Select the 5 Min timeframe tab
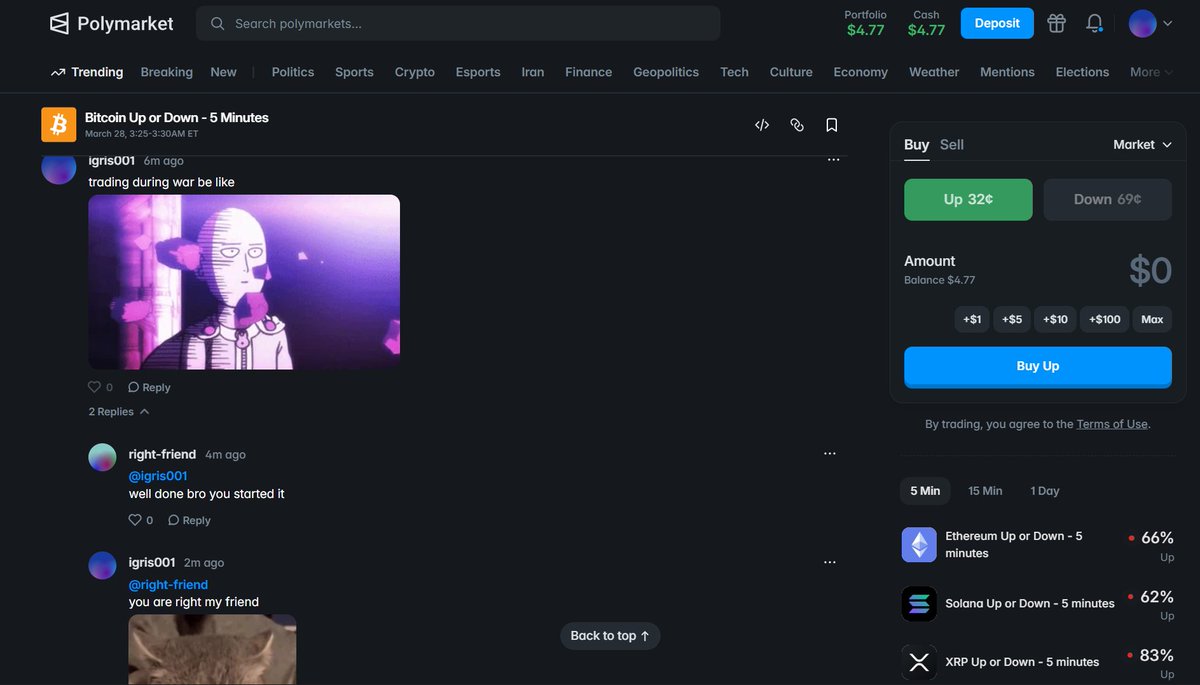This screenshot has height=685, width=1200. click(925, 491)
